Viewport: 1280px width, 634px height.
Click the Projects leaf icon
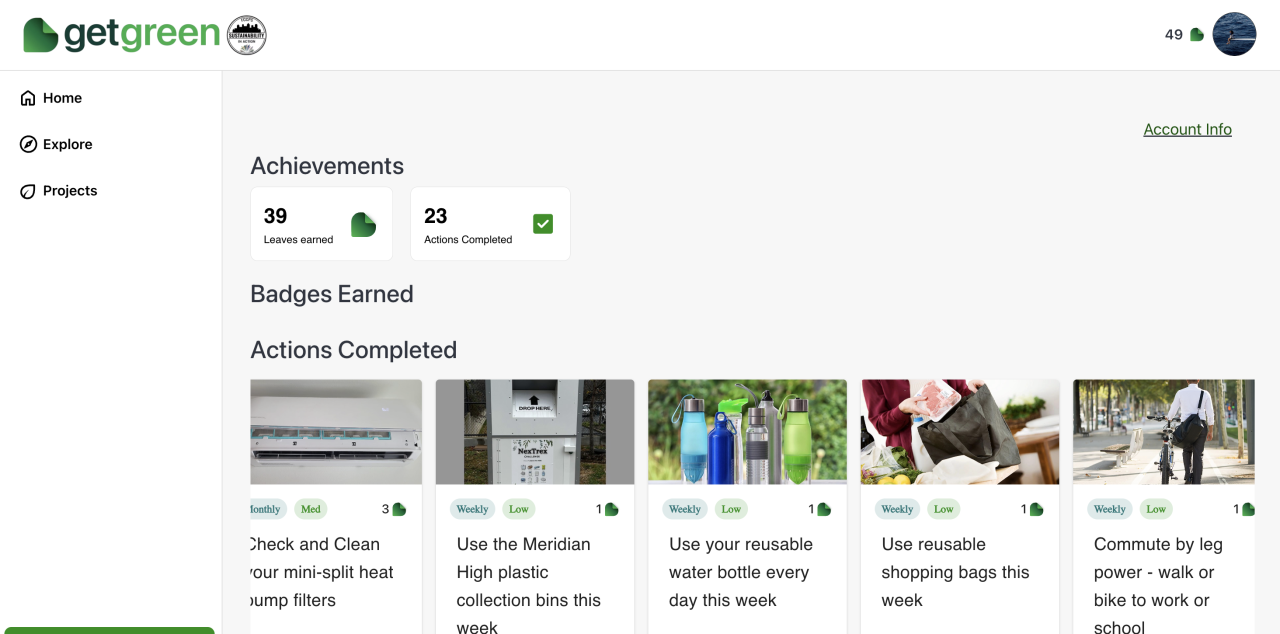click(28, 191)
